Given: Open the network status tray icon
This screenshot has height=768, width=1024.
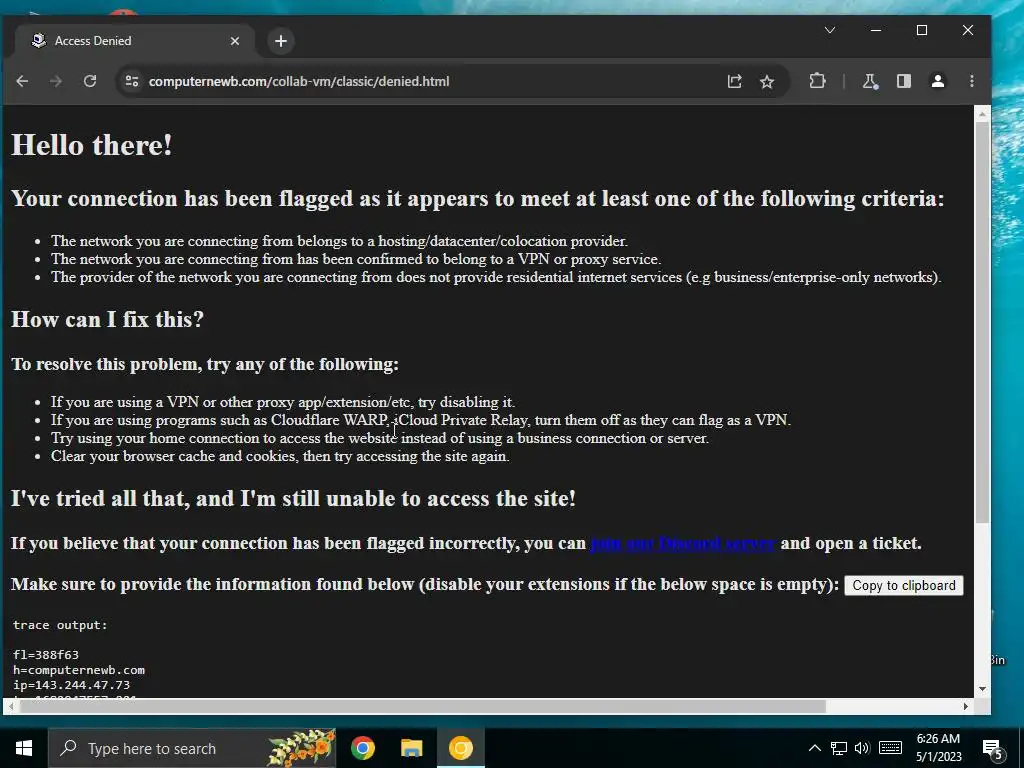Looking at the screenshot, I should [839, 748].
